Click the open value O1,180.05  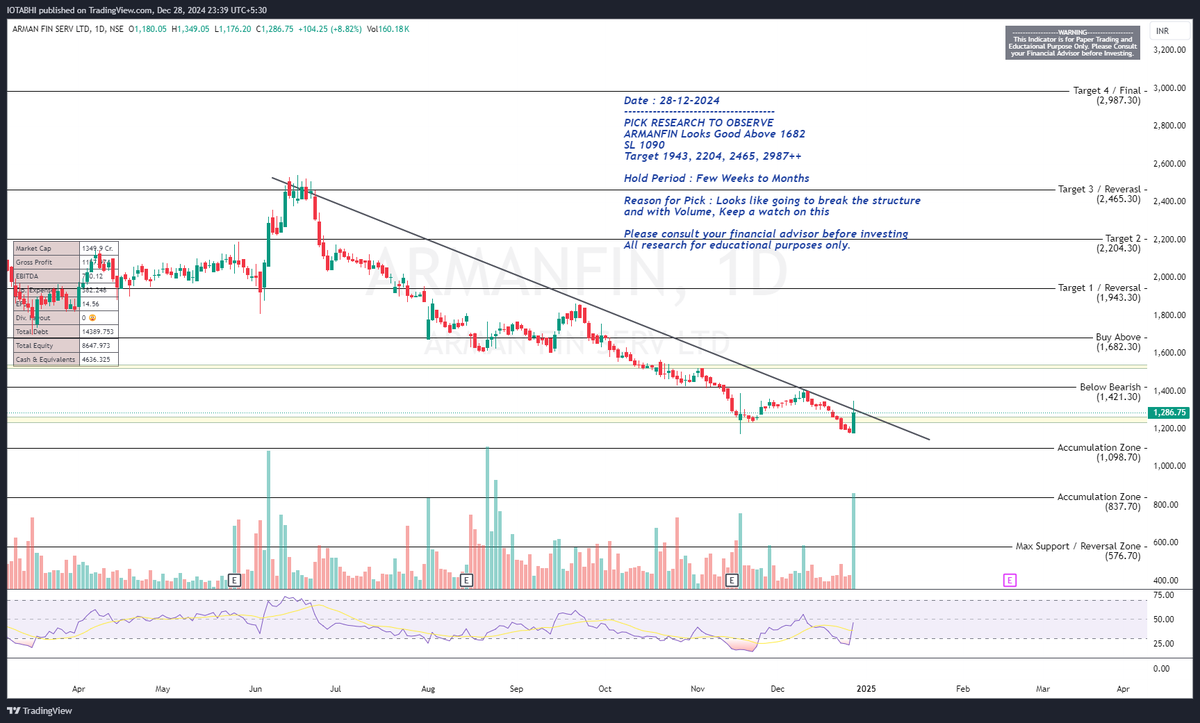147,29
